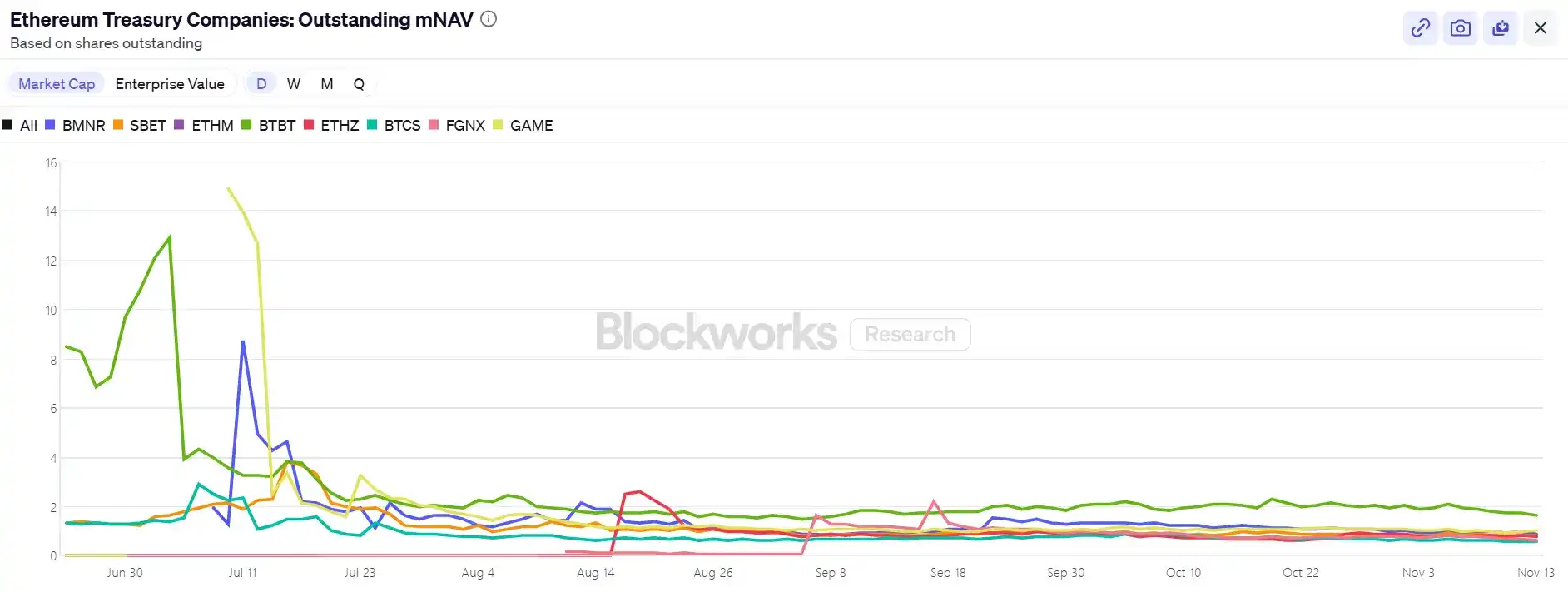Image resolution: width=1568 pixels, height=592 pixels.
Task: Click the export/download chart icon
Action: 1501,27
